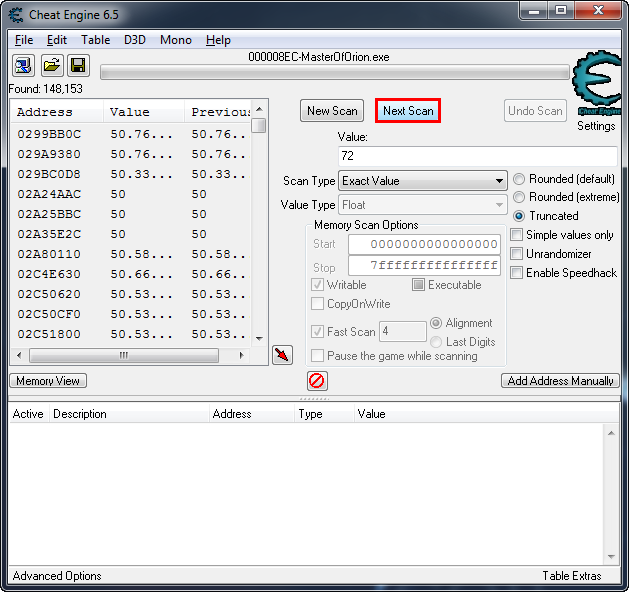Click results list scroll right arrow
The image size is (629, 592).
coord(241,355)
